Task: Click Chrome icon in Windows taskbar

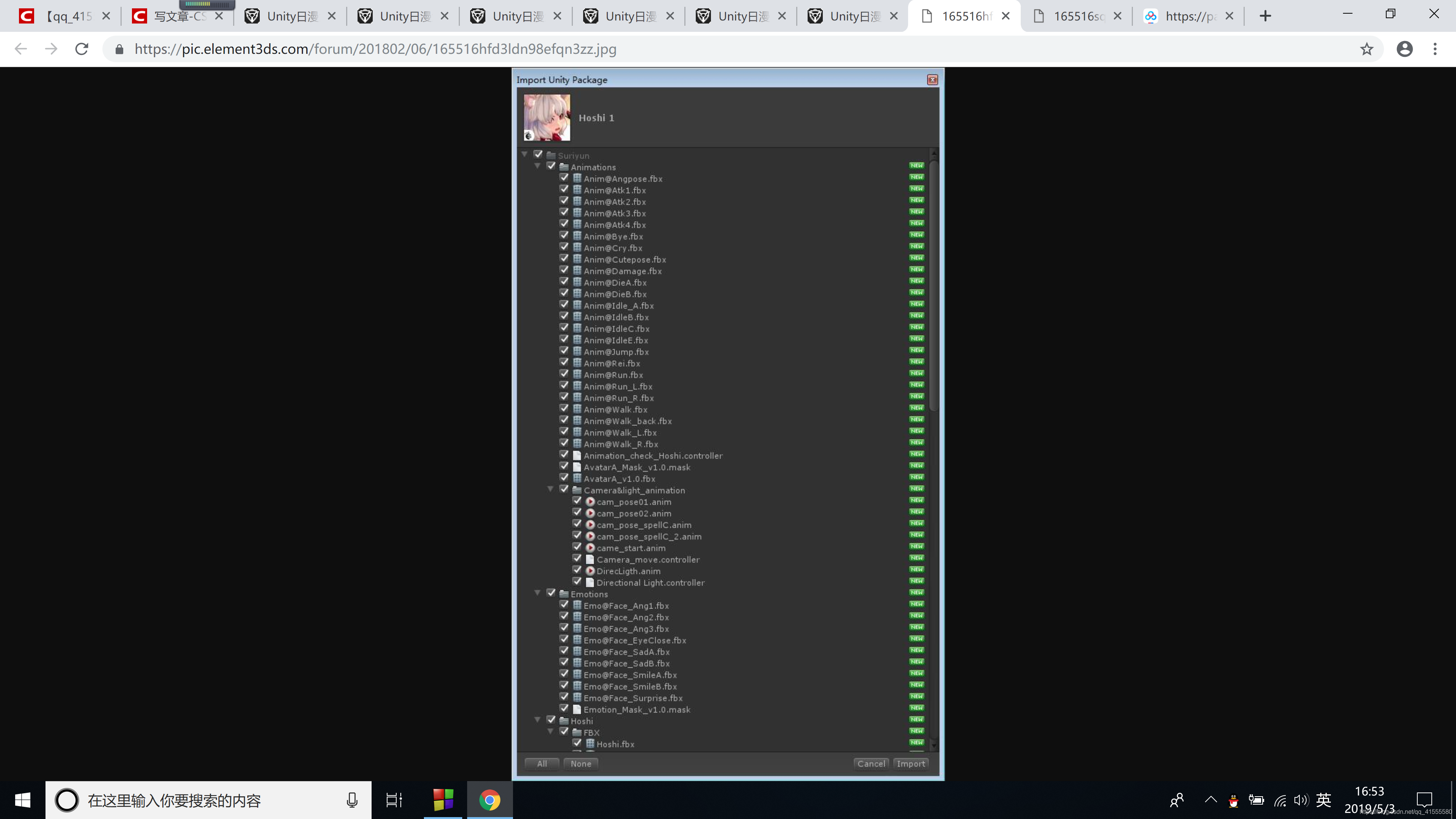Action: [490, 800]
